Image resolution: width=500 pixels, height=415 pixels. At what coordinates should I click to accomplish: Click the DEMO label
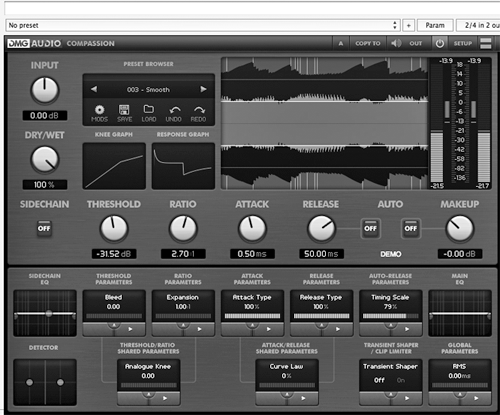point(391,254)
